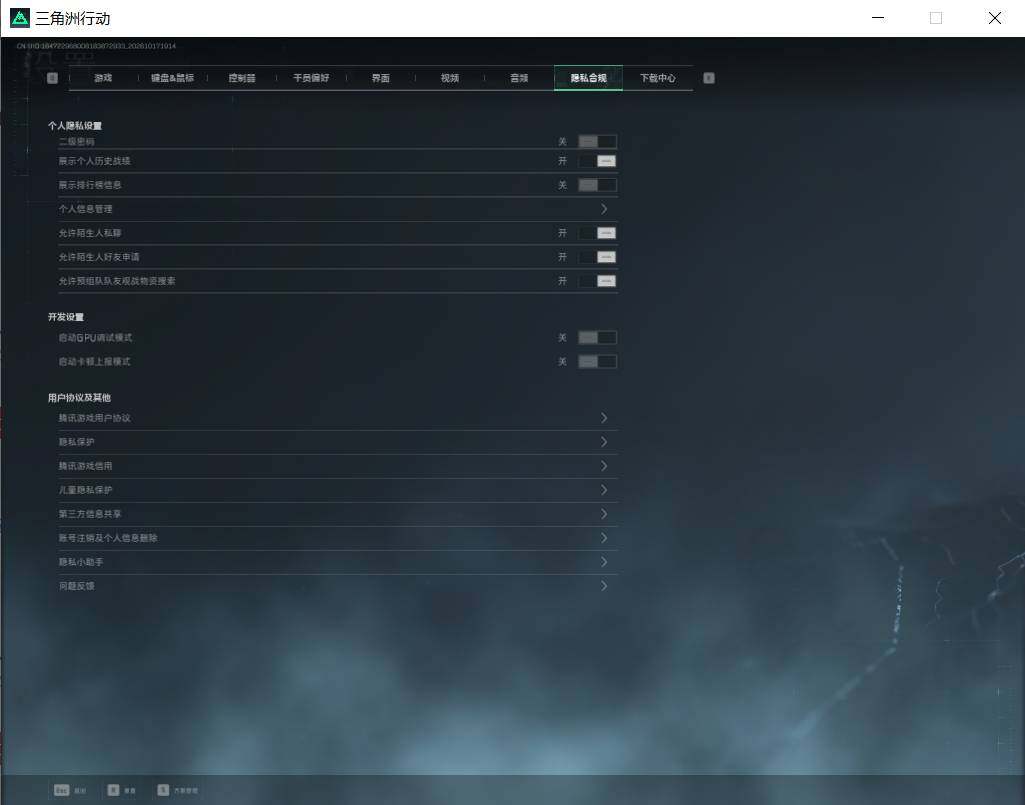The height and width of the screenshot is (805, 1025).
Task: Turn off 展示个人历史战绩 switch
Action: point(597,161)
